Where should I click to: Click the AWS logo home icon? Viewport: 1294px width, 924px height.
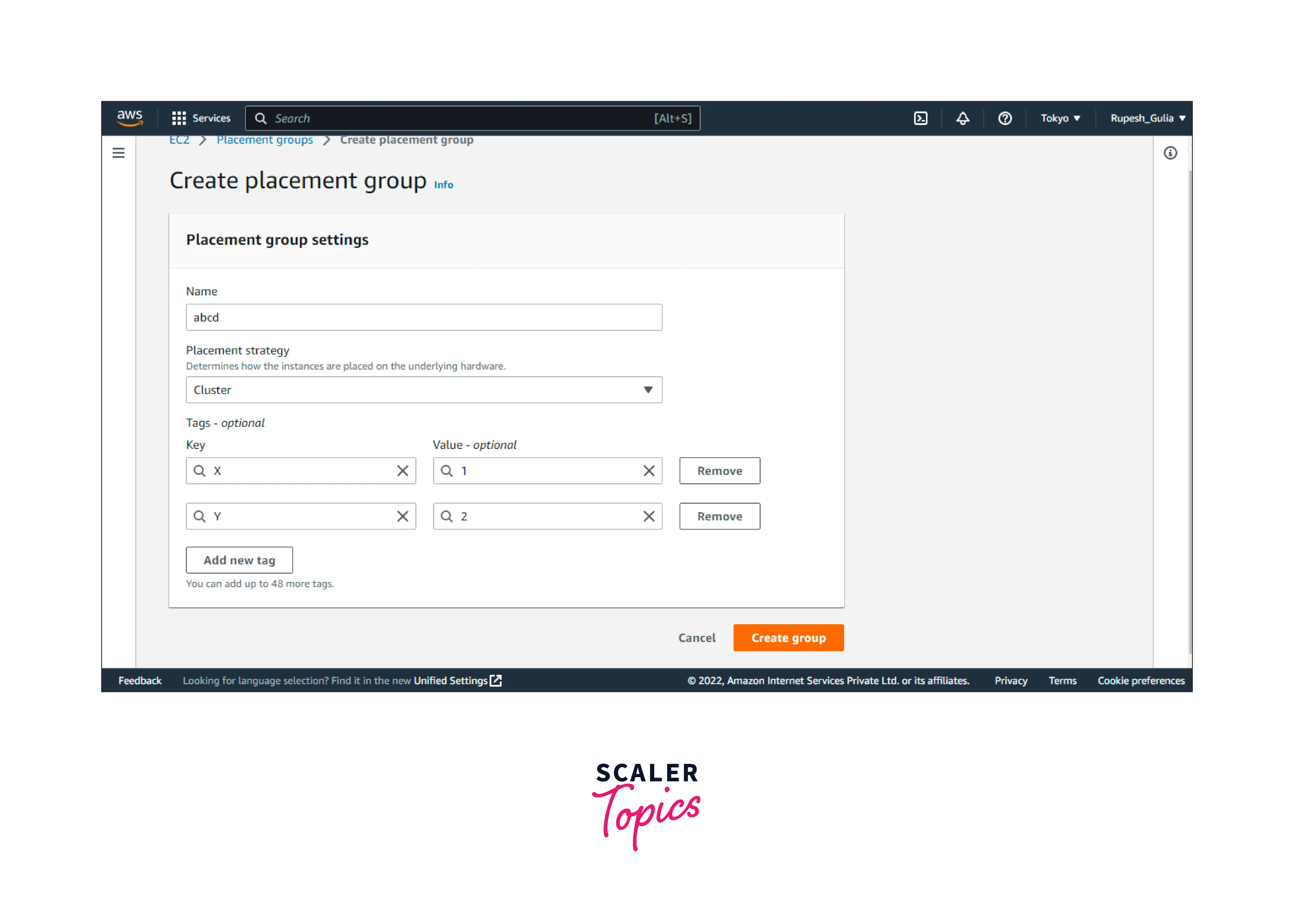130,118
